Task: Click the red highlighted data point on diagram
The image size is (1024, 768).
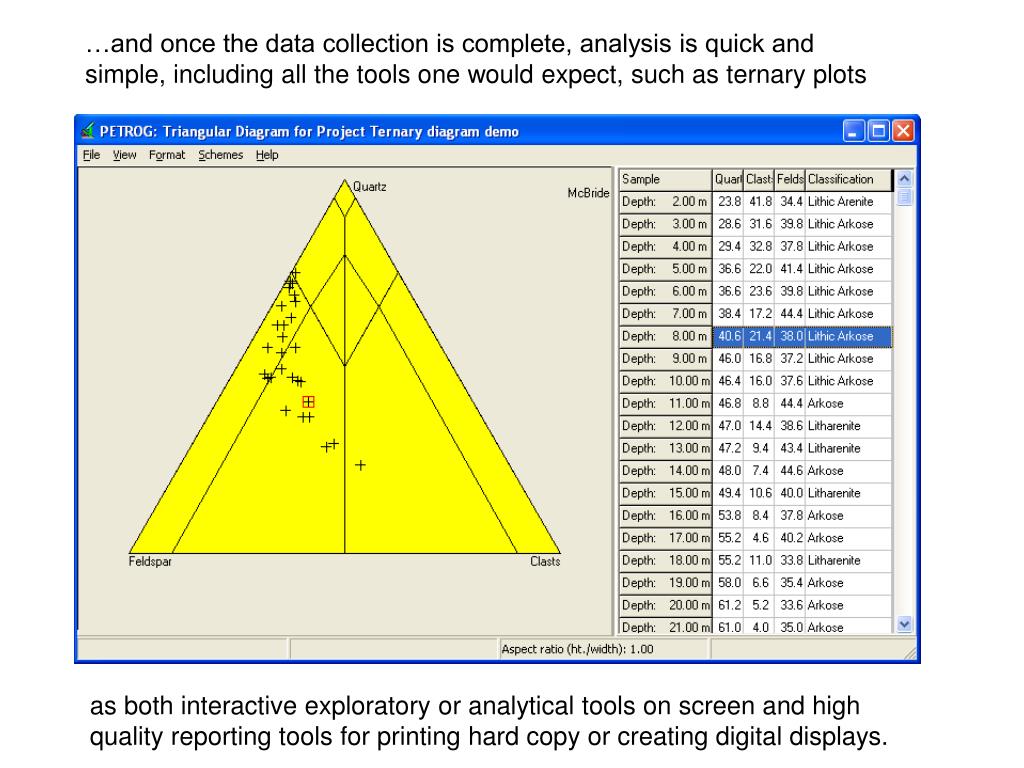Action: click(308, 402)
